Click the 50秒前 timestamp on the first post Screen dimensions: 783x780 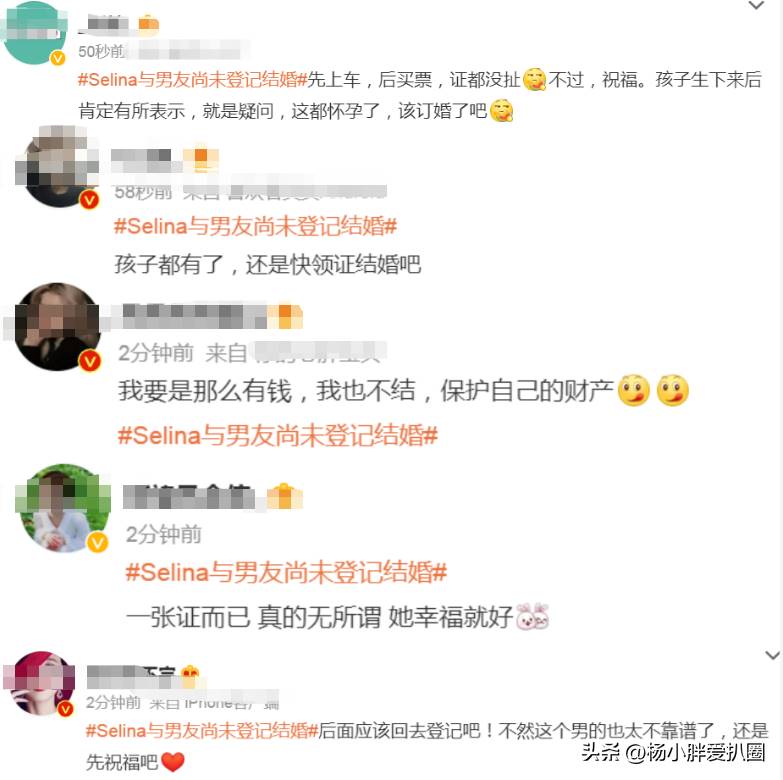tap(101, 51)
